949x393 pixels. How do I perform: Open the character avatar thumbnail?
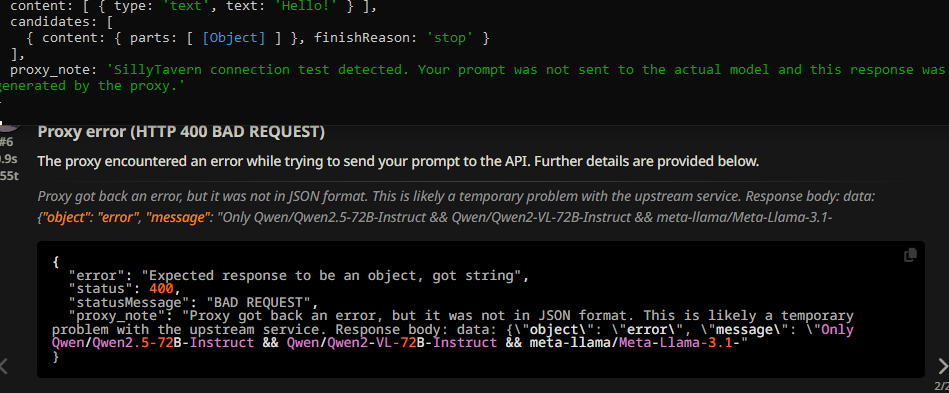point(10,127)
